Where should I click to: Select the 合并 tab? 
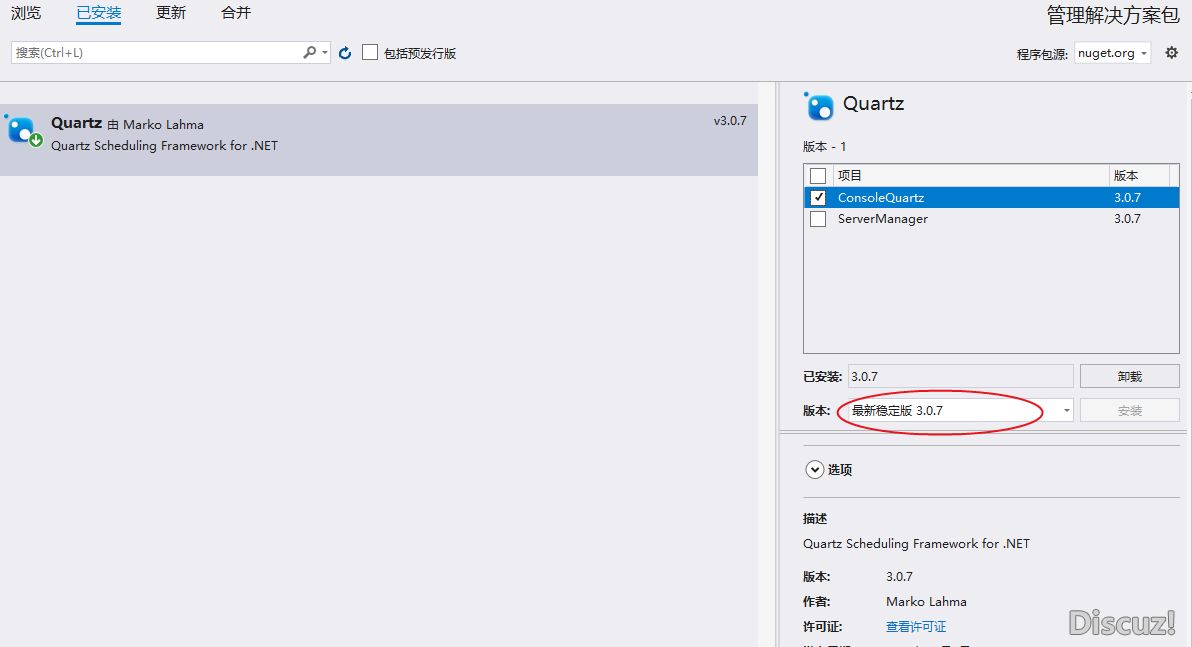click(x=236, y=13)
